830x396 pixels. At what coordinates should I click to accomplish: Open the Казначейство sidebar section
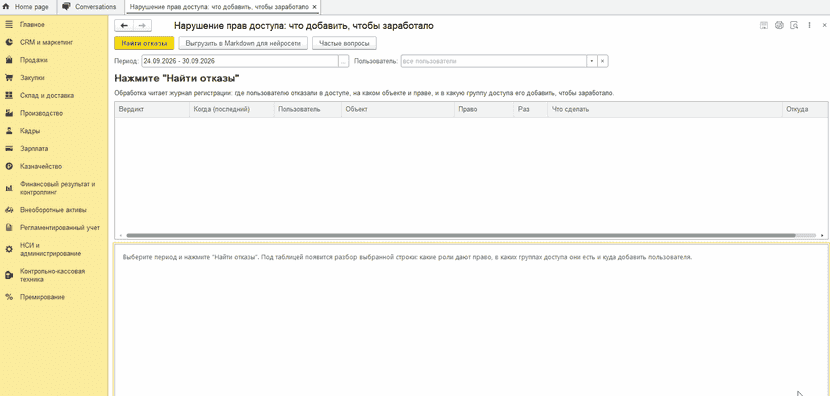coord(41,166)
